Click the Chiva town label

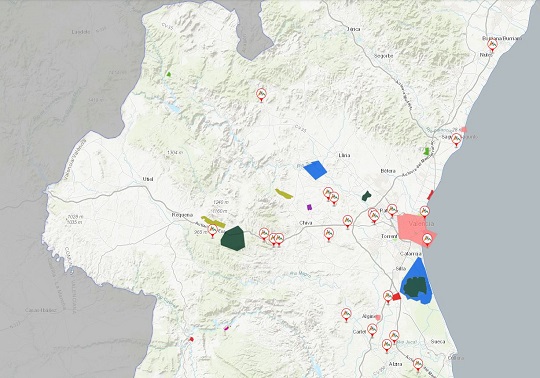(x=306, y=223)
